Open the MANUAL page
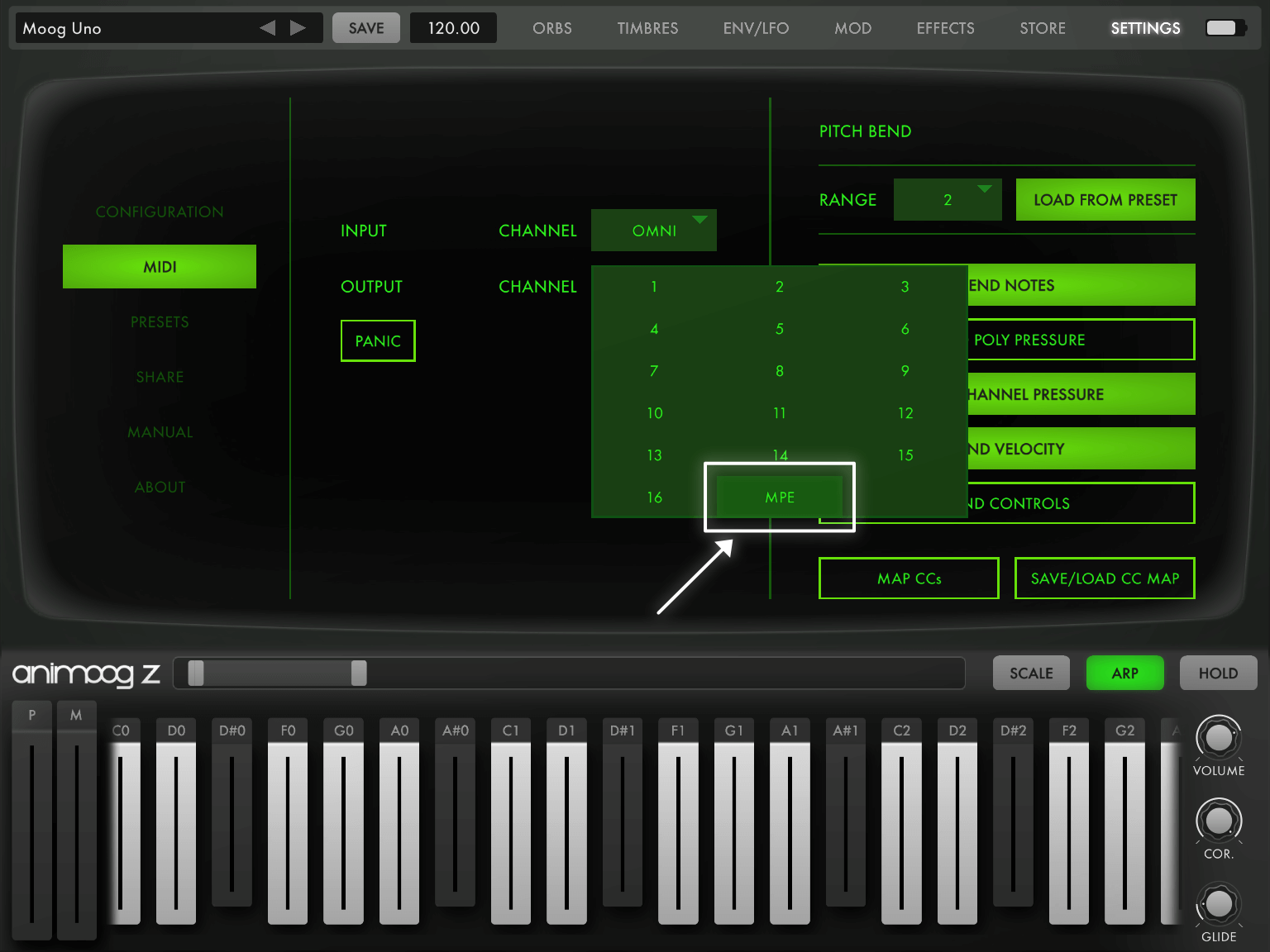Image resolution: width=1270 pixels, height=952 pixels. (160, 432)
